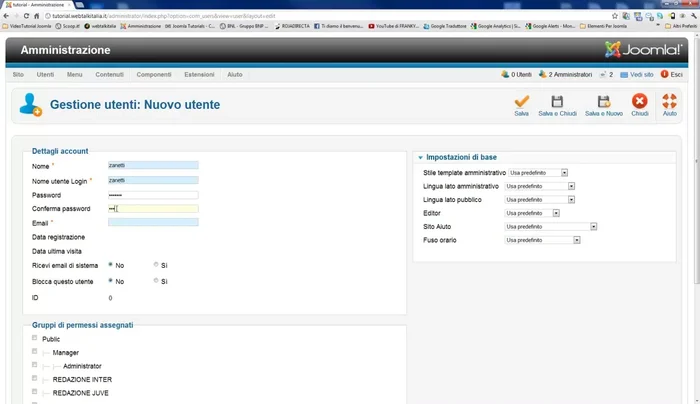Open the Editor dropdown
Screen dimensions: 700x404
[x=530, y=213]
